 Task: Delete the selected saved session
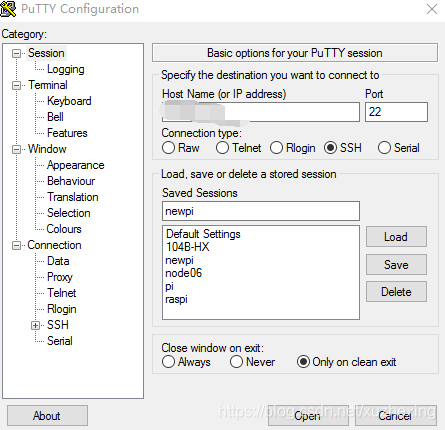[396, 292]
